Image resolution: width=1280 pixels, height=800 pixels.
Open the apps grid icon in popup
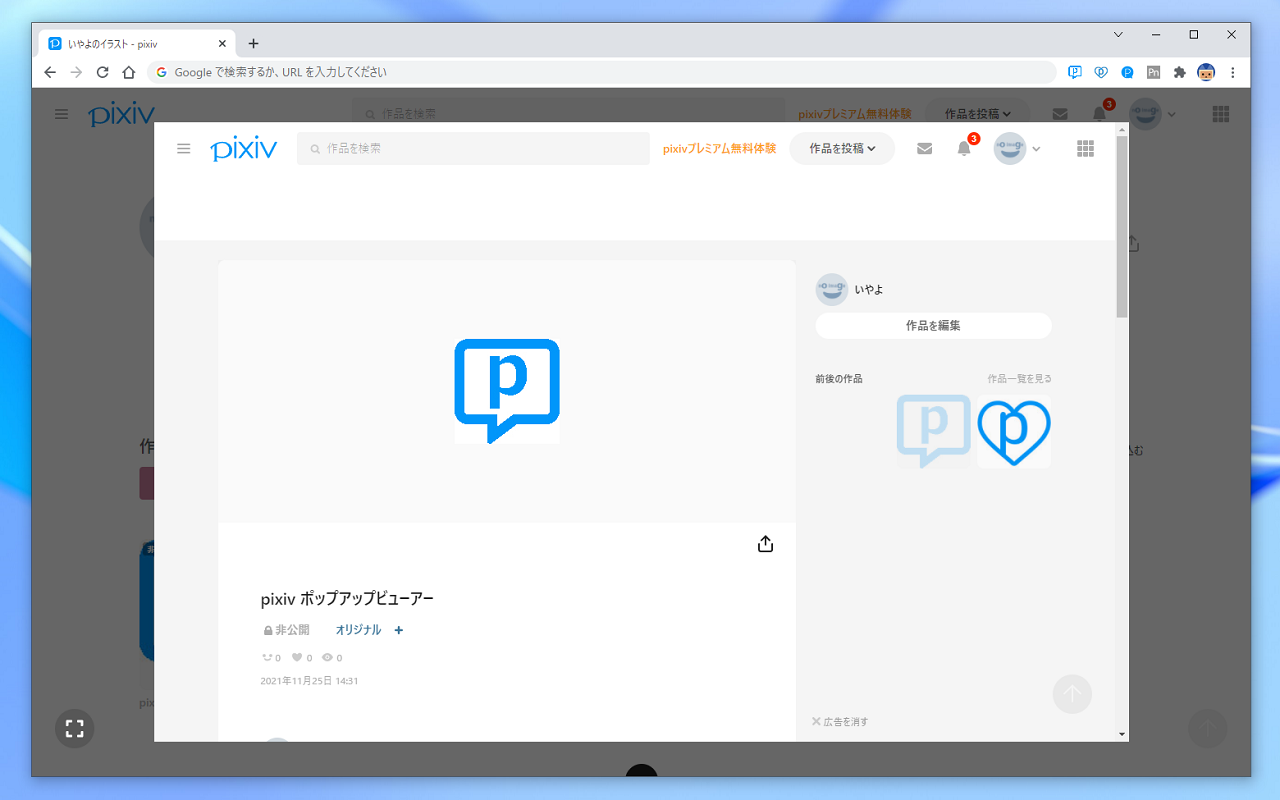point(1086,148)
